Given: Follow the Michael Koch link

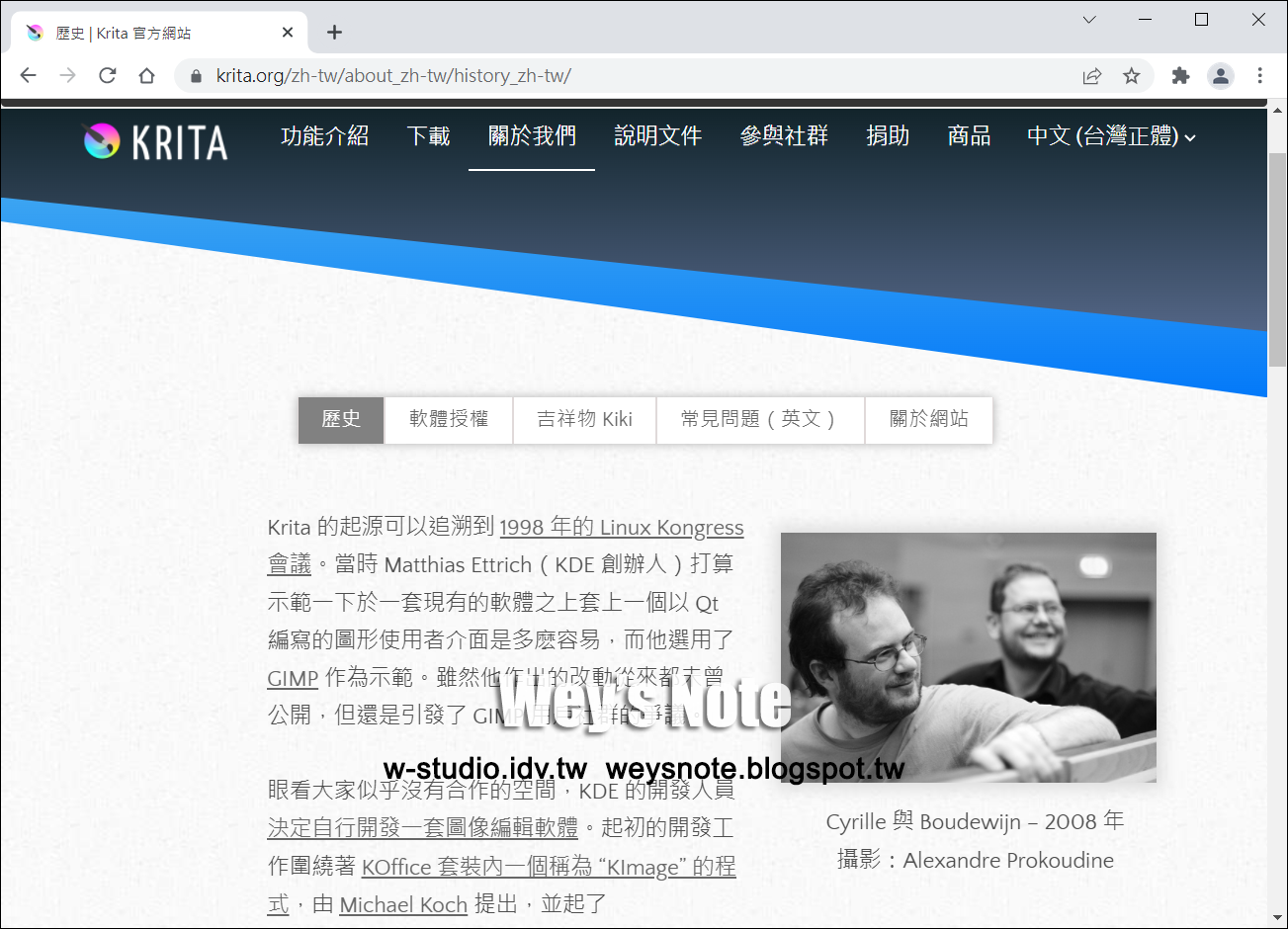Looking at the screenshot, I should (x=403, y=904).
